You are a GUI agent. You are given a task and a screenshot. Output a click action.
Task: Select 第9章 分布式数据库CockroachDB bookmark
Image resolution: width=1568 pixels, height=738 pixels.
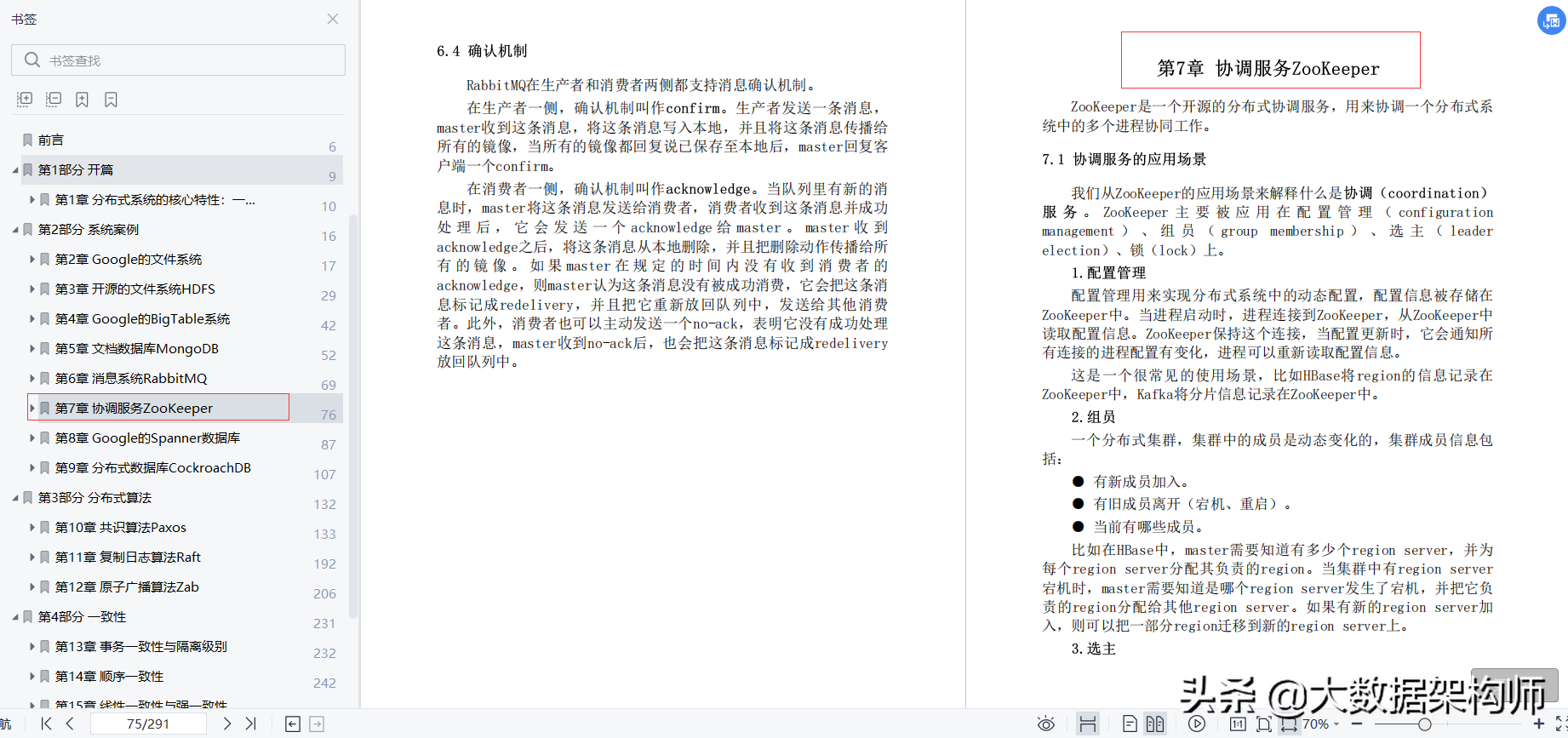[x=153, y=467]
